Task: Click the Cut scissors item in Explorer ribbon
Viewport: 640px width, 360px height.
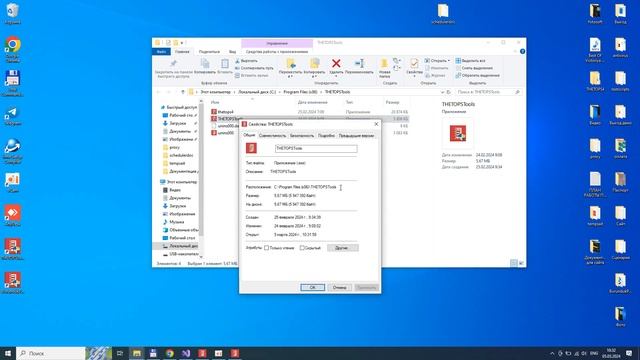Action: pos(246,61)
